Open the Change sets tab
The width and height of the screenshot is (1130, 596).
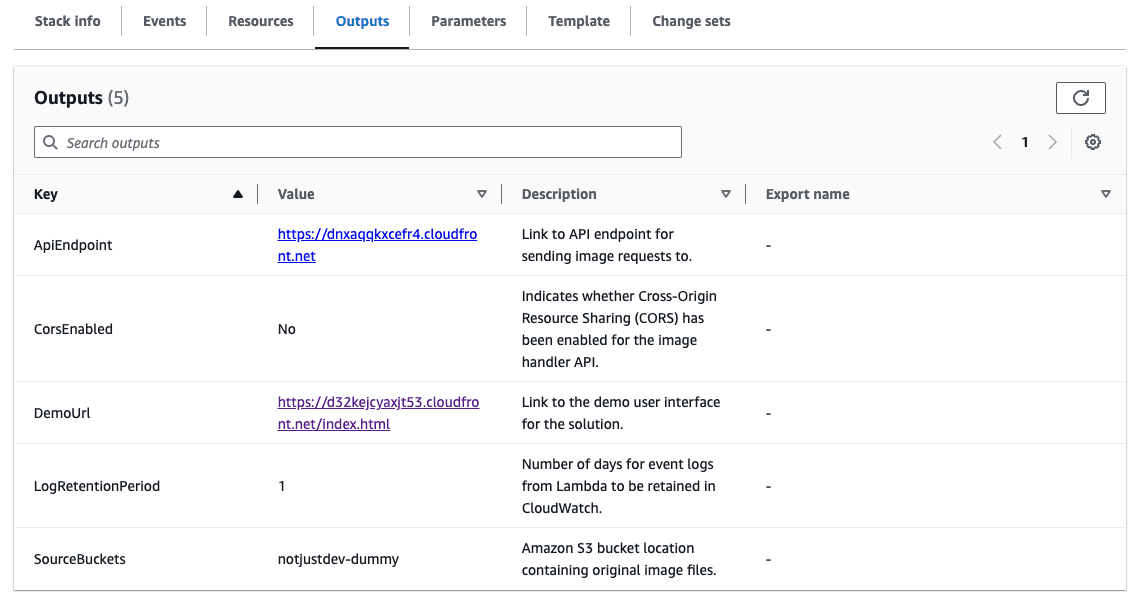pyautogui.click(x=691, y=21)
